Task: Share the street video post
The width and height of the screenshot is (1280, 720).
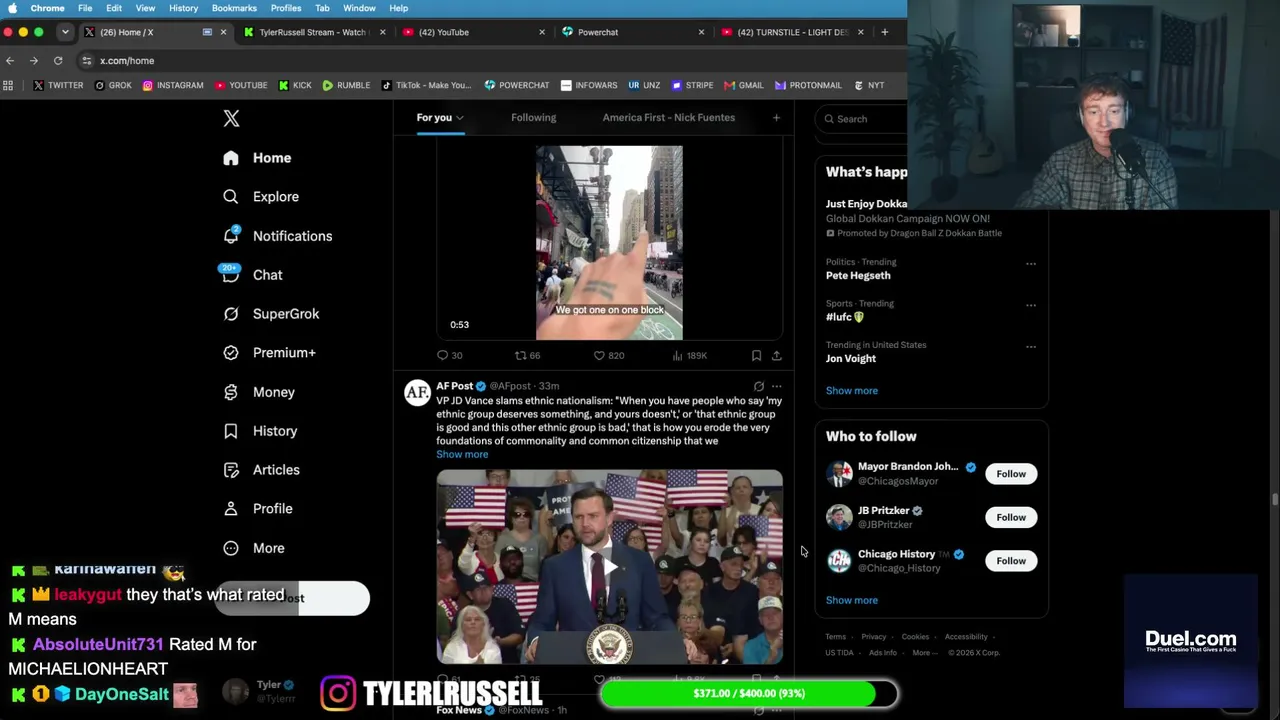Action: pyautogui.click(x=776, y=355)
